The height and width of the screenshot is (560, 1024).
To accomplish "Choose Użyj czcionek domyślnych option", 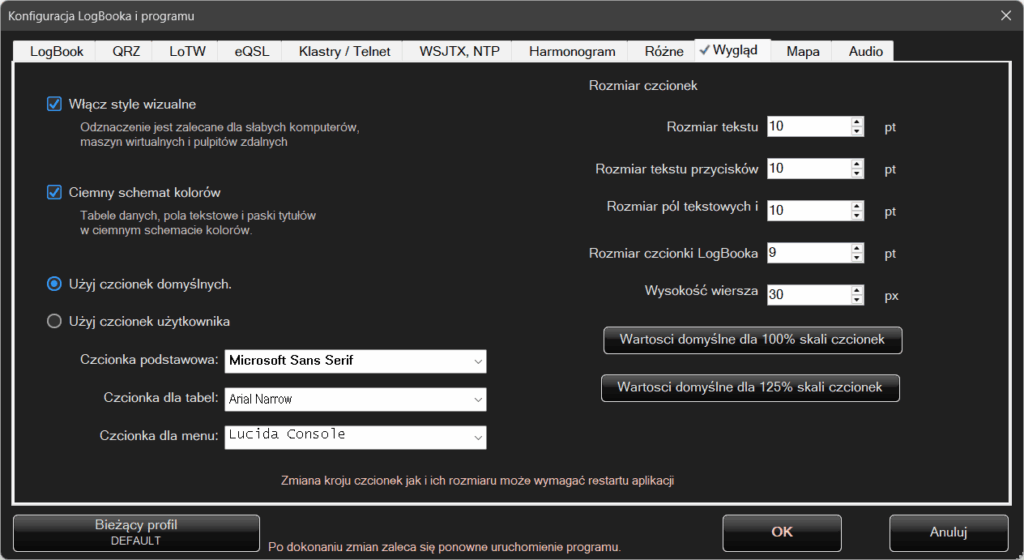I will pos(55,284).
